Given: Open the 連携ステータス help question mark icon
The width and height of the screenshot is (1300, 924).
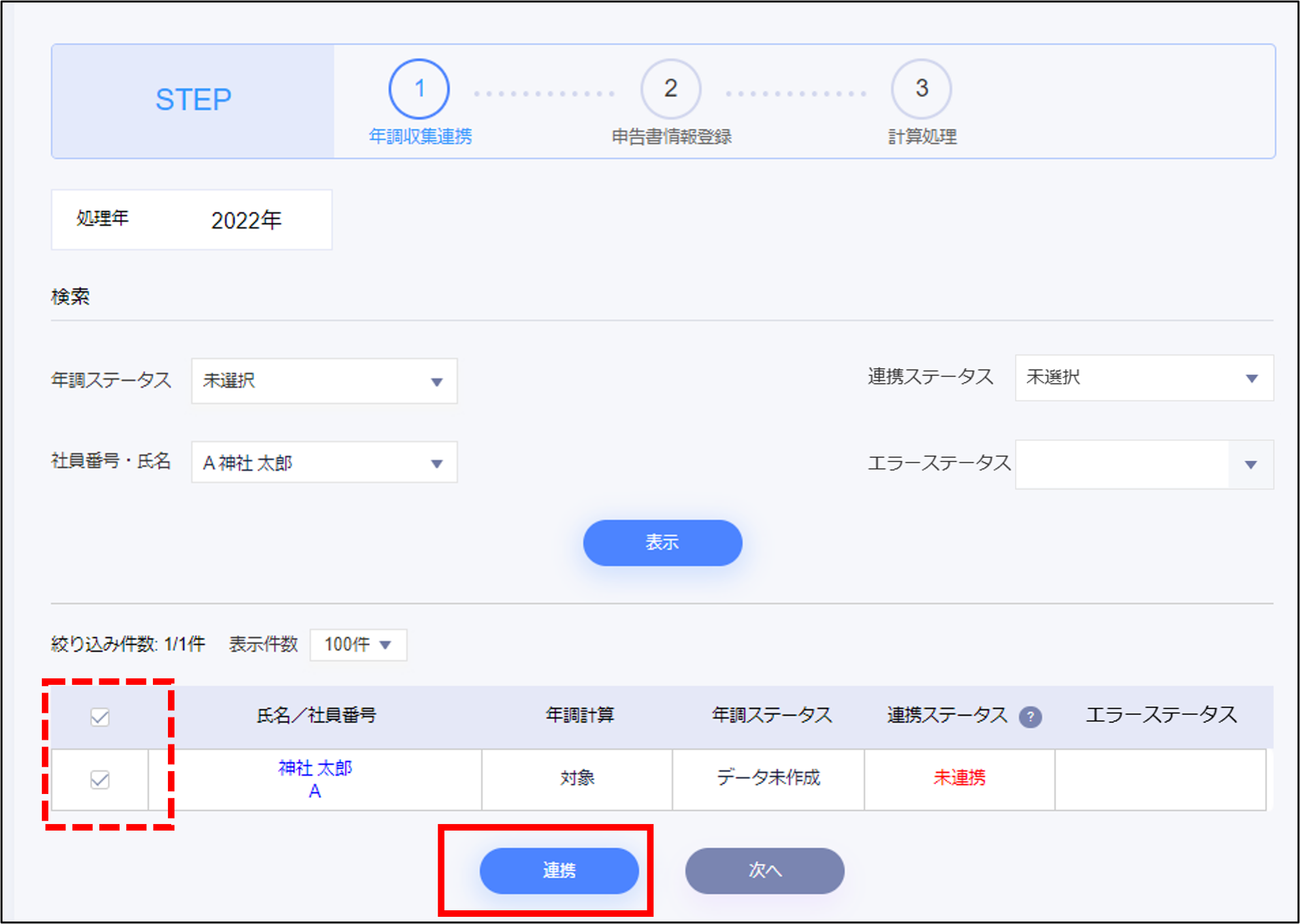Looking at the screenshot, I should click(x=1031, y=716).
